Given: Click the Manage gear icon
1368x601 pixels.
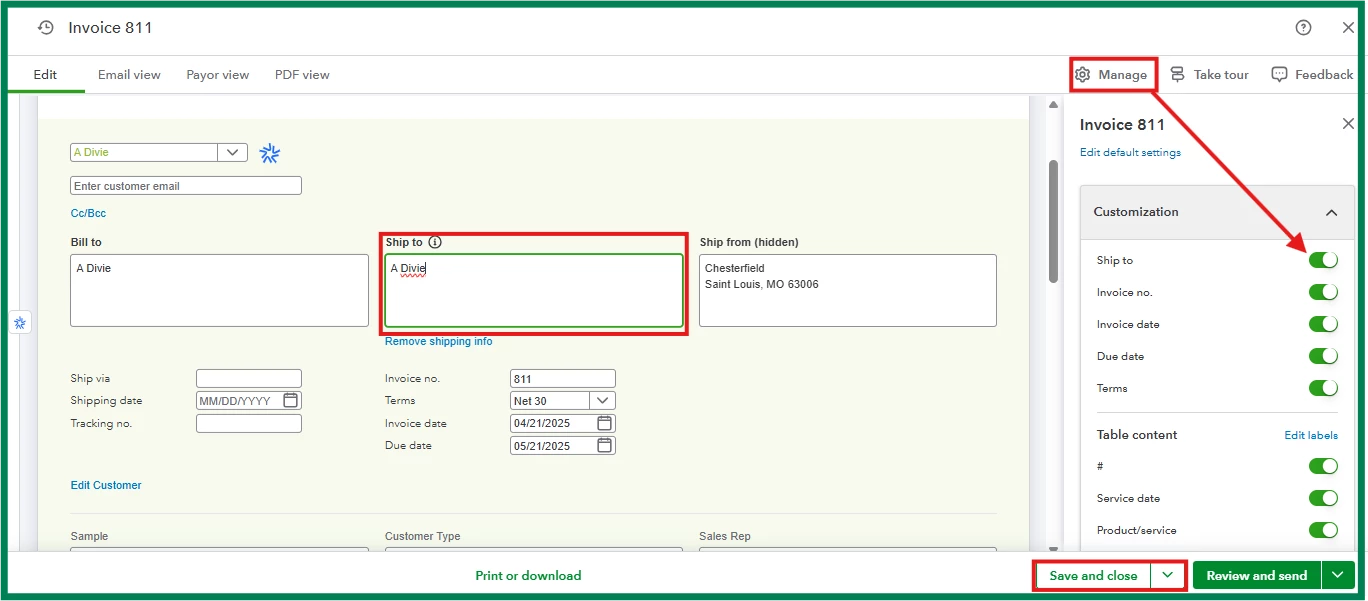Looking at the screenshot, I should [1082, 75].
